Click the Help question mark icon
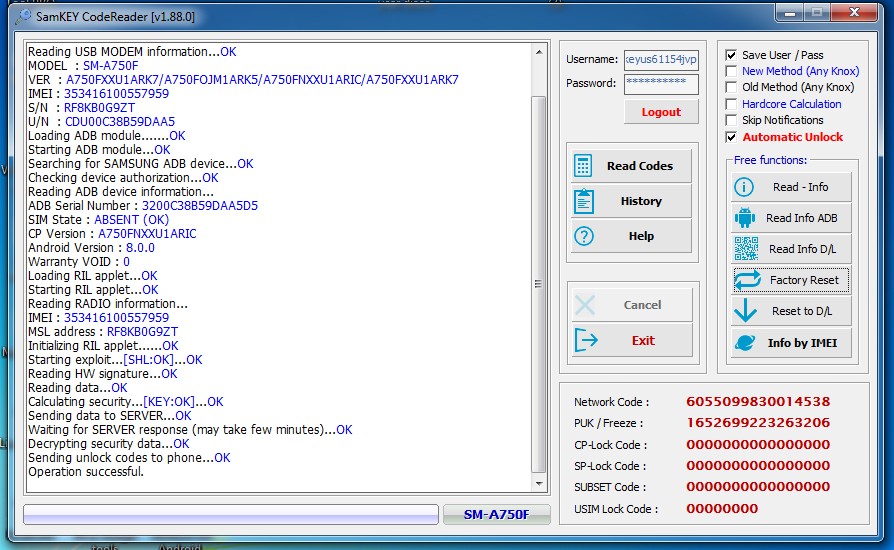The height and width of the screenshot is (550, 894). [x=584, y=236]
